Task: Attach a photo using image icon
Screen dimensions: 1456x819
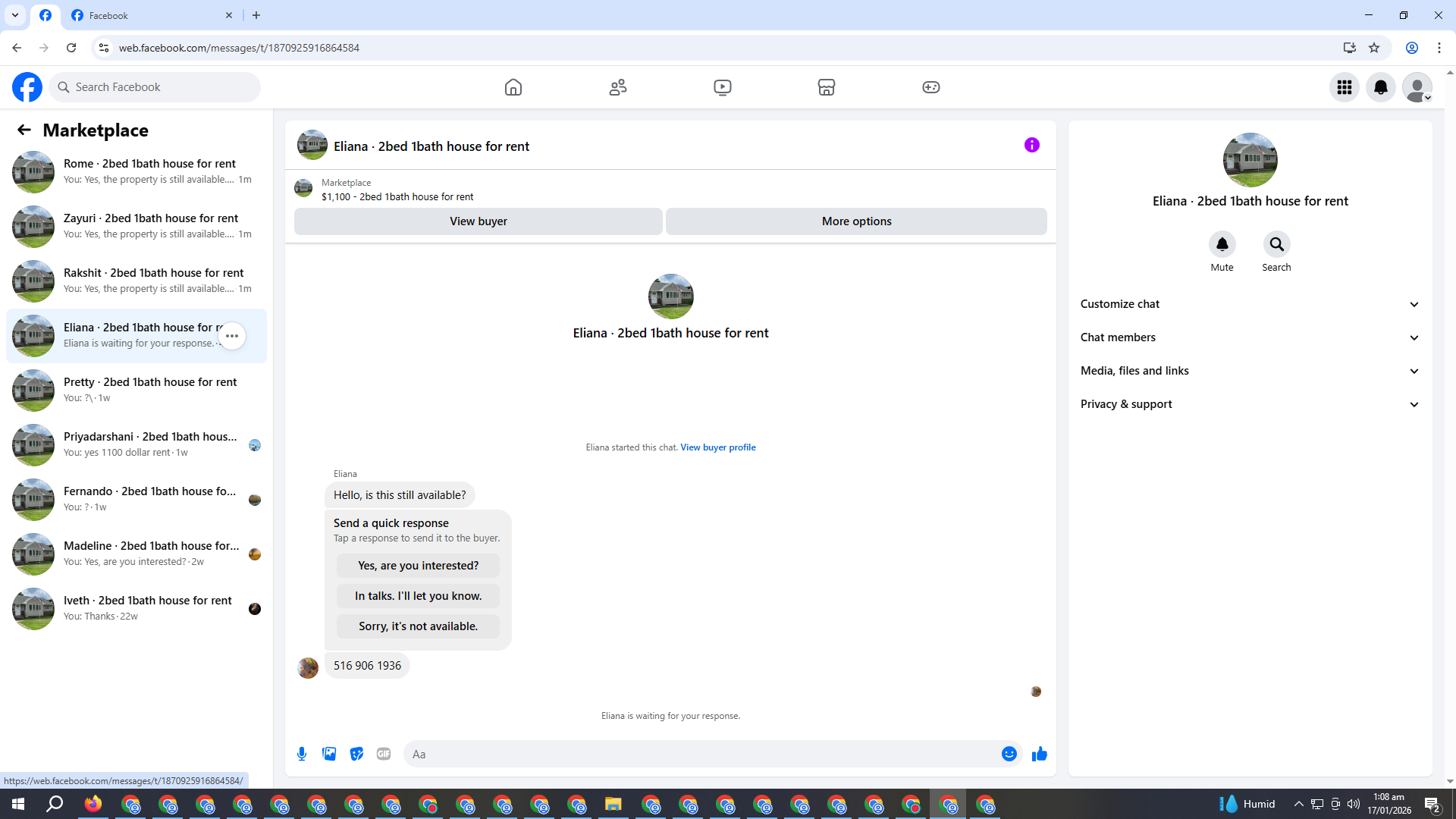Action: pos(329,754)
